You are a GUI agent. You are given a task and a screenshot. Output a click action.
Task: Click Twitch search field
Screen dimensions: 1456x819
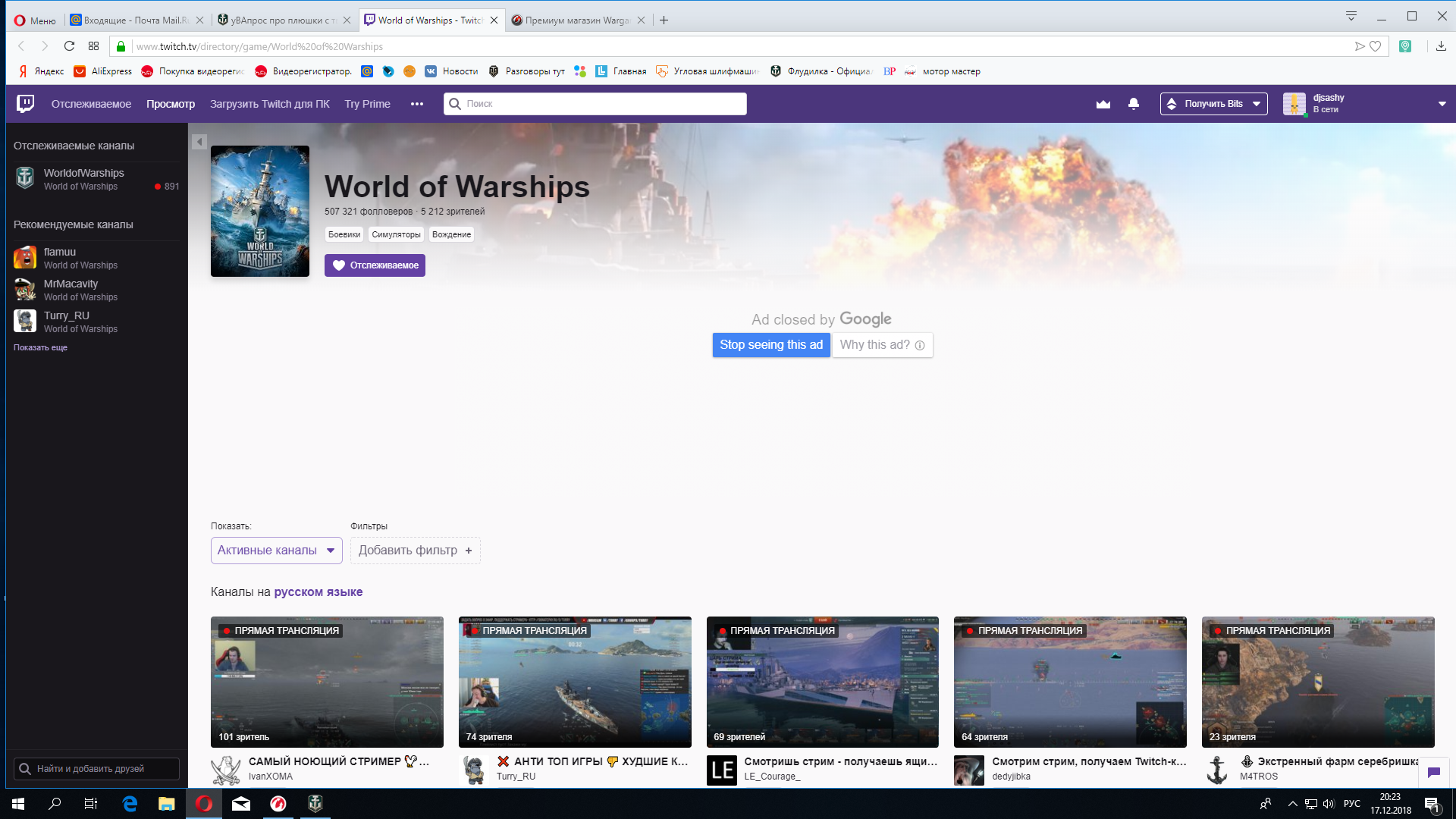[595, 104]
